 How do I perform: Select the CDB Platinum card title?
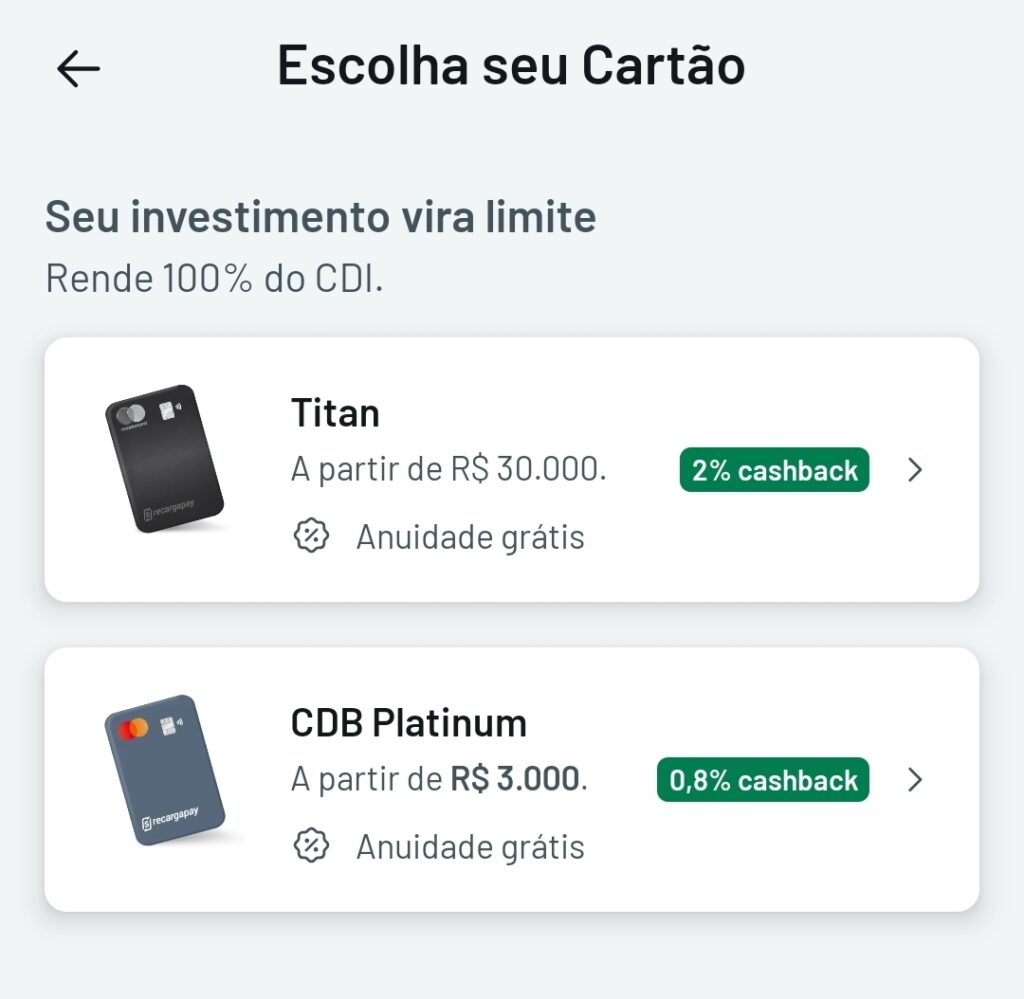409,723
